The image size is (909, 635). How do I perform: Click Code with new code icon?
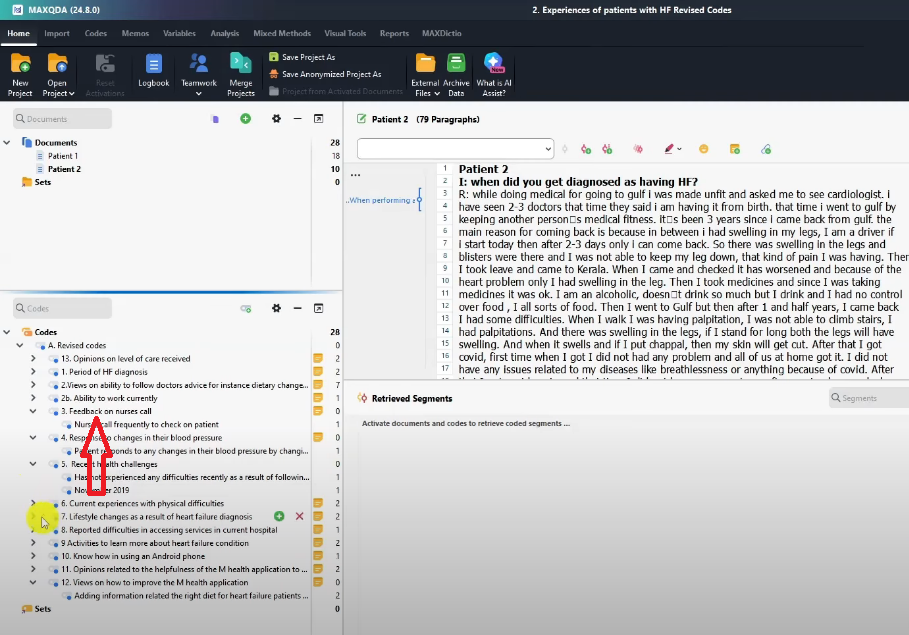tap(586, 150)
